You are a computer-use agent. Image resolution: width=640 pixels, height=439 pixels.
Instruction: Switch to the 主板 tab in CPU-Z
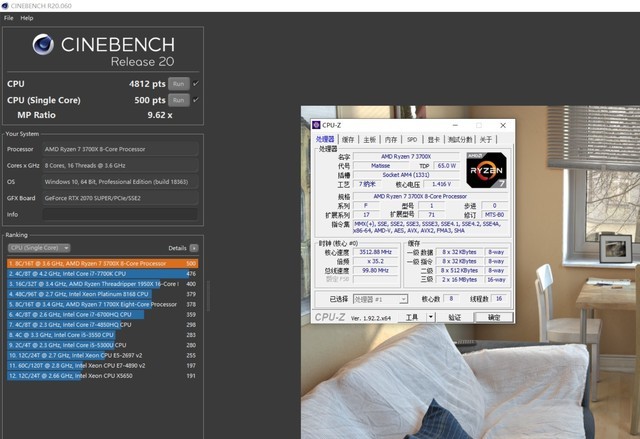point(369,140)
